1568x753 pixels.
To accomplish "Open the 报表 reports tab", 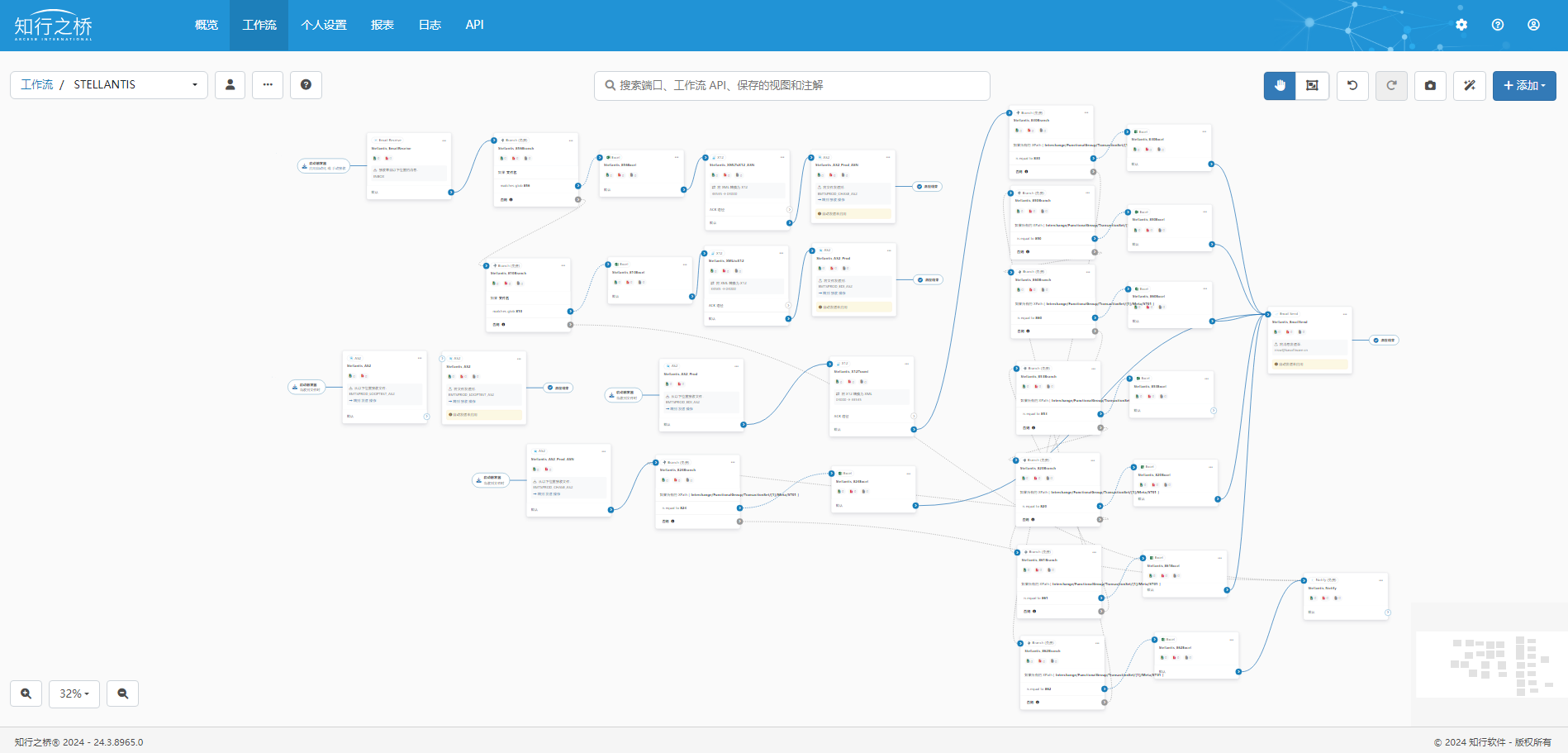I will (382, 25).
